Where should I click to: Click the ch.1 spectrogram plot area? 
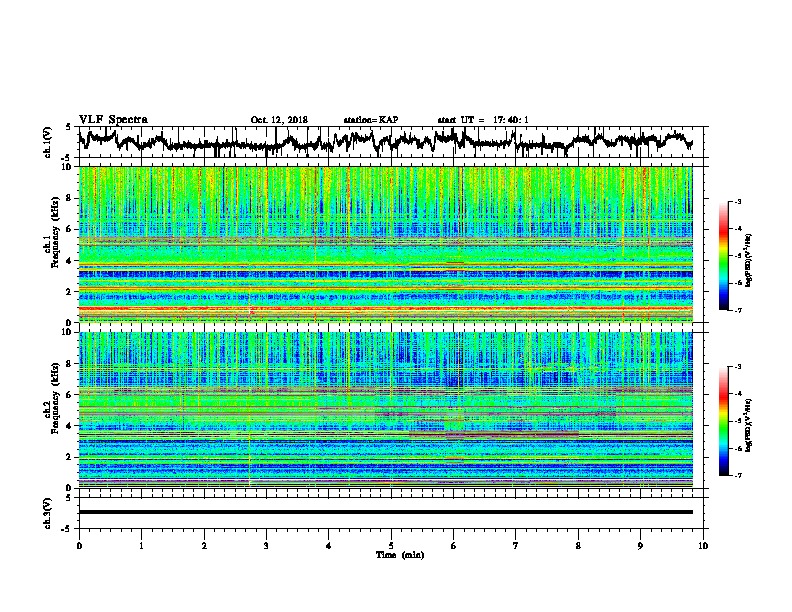[385, 244]
